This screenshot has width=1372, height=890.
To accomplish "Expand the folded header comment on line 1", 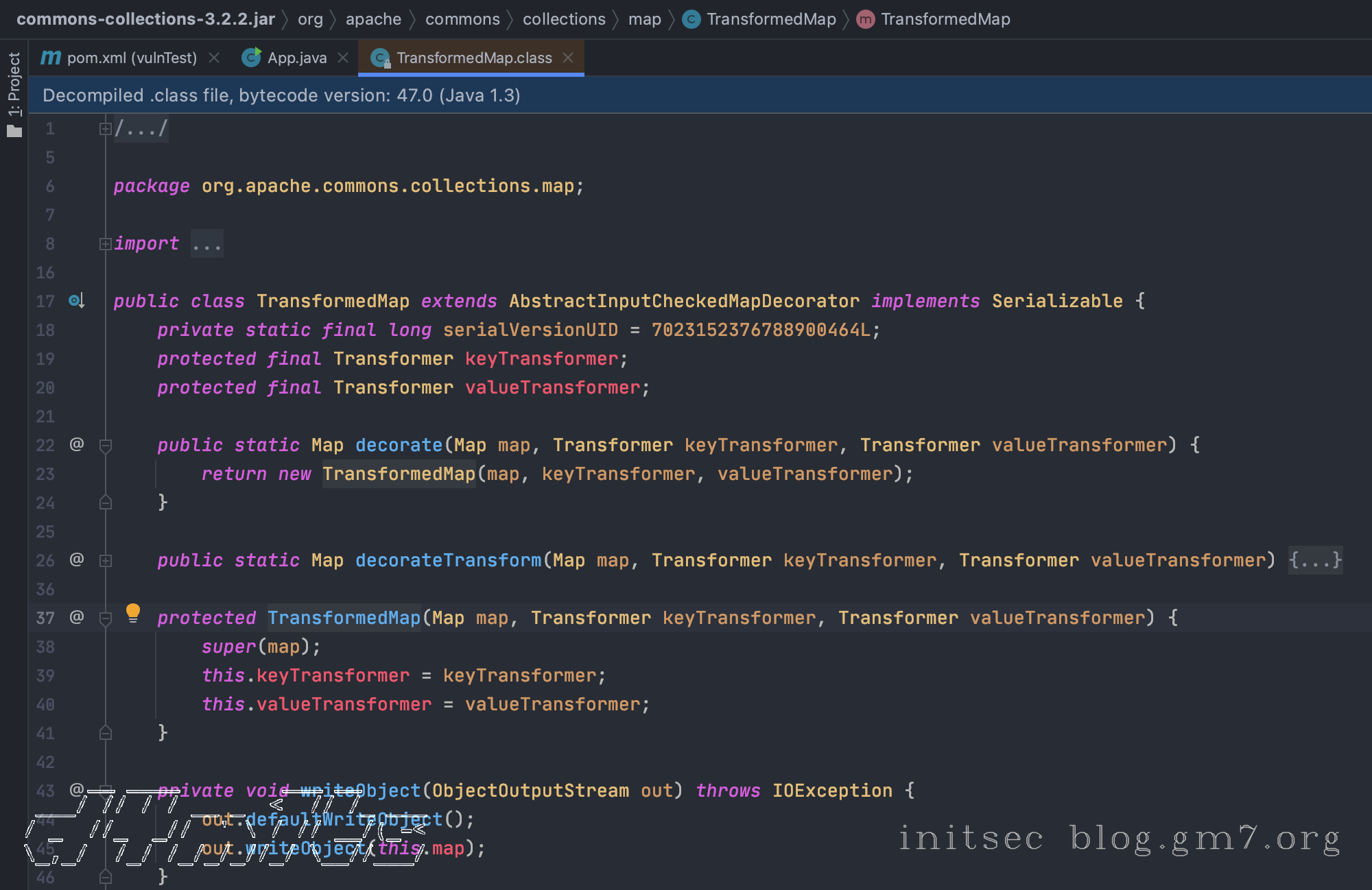I will (x=105, y=128).
